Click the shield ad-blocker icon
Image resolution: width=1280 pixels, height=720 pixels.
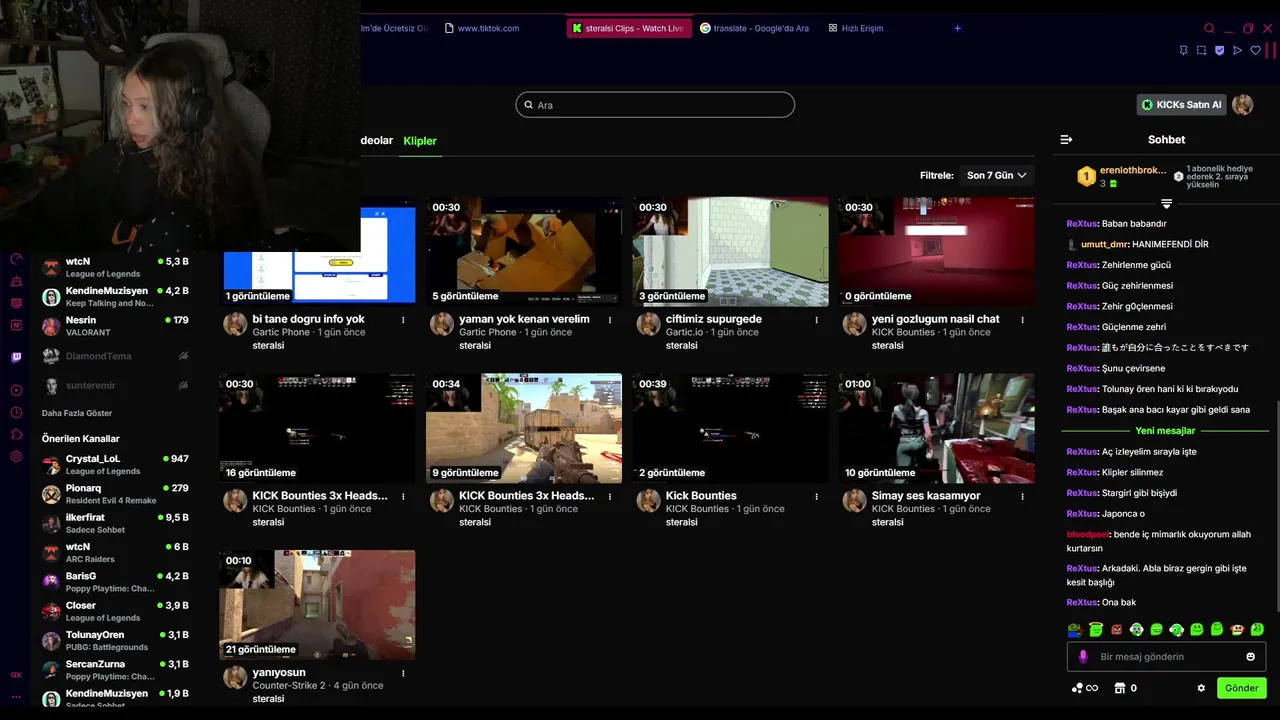coord(1219,50)
